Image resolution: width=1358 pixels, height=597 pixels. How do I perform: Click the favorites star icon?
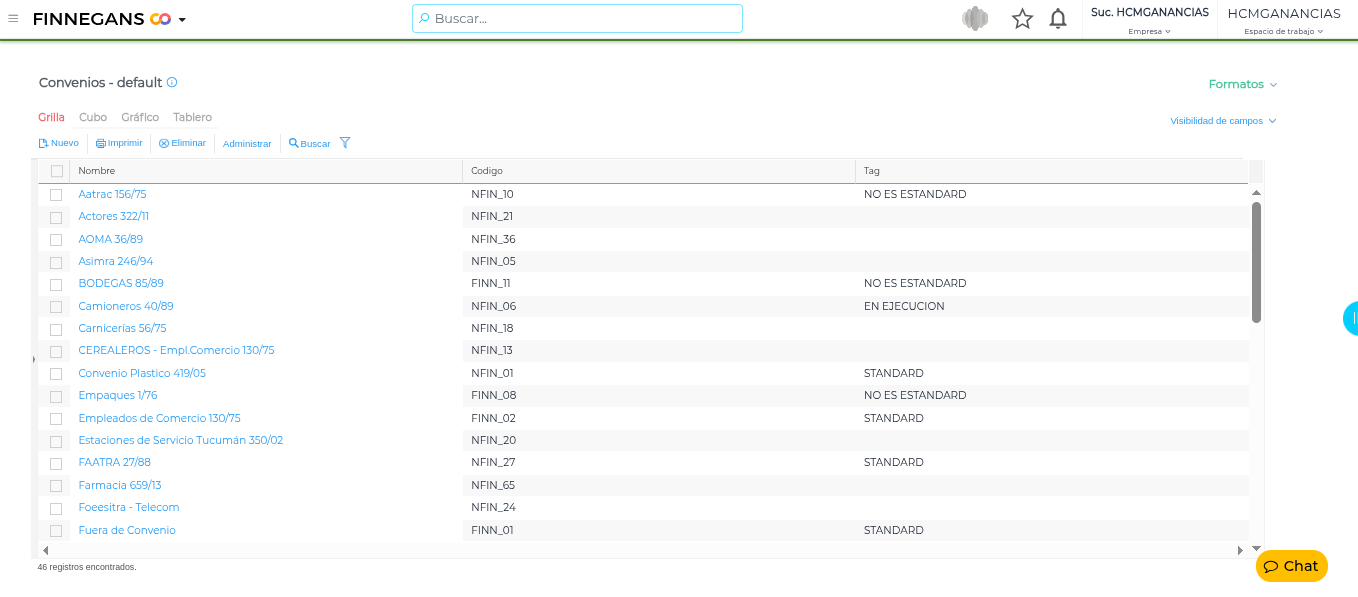coord(1022,19)
